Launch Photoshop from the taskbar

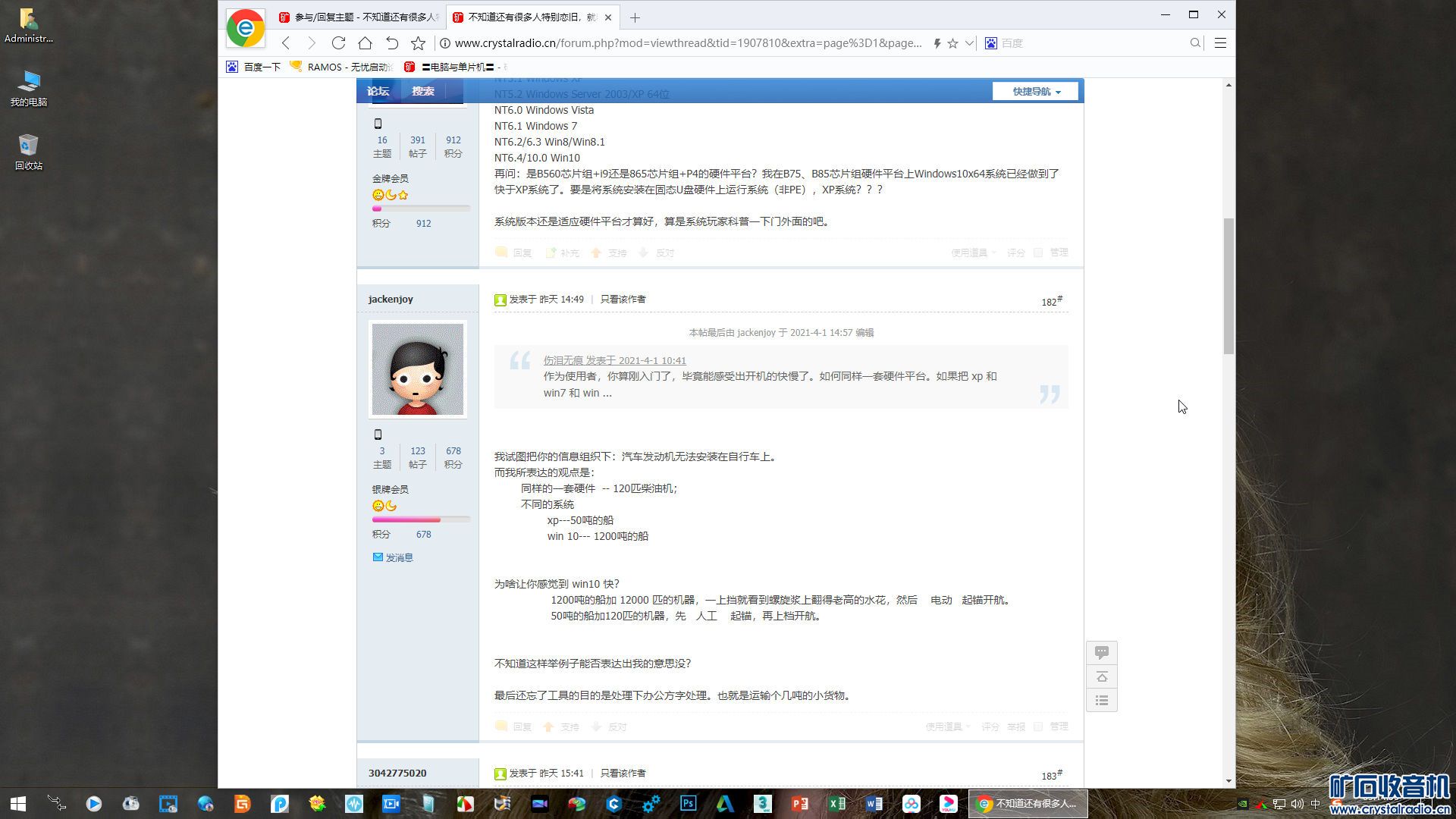[x=688, y=803]
